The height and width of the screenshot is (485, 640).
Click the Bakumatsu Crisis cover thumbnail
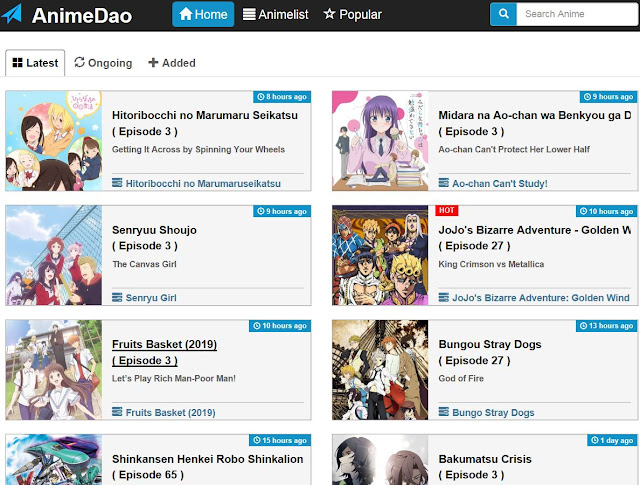pos(380,460)
